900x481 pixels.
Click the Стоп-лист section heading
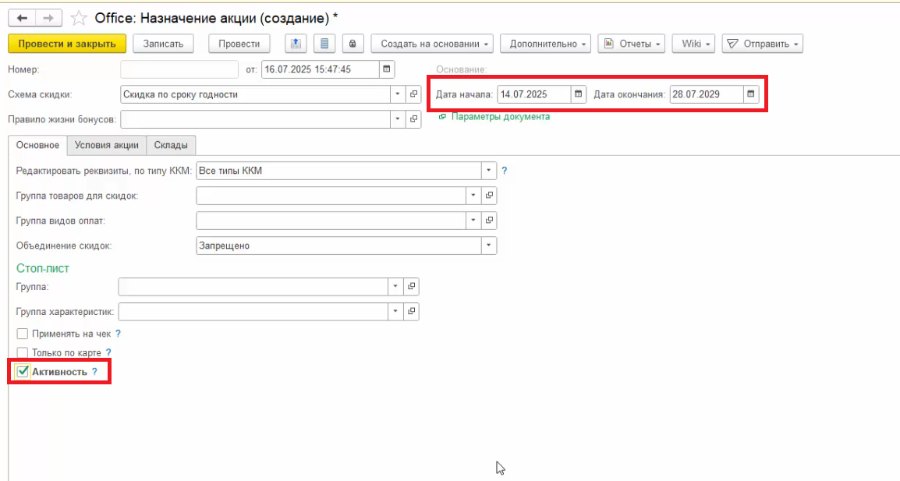coord(42,268)
